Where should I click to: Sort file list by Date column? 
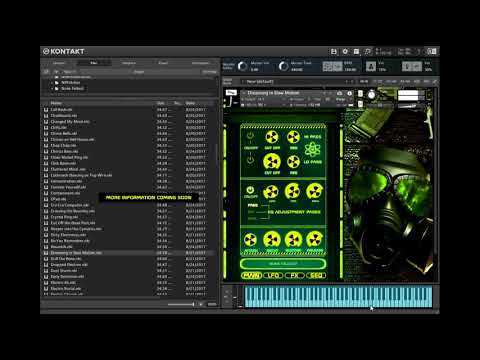tap(190, 103)
